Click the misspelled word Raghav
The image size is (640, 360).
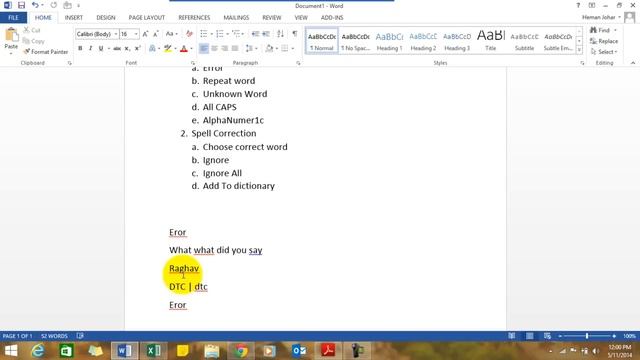click(x=184, y=268)
